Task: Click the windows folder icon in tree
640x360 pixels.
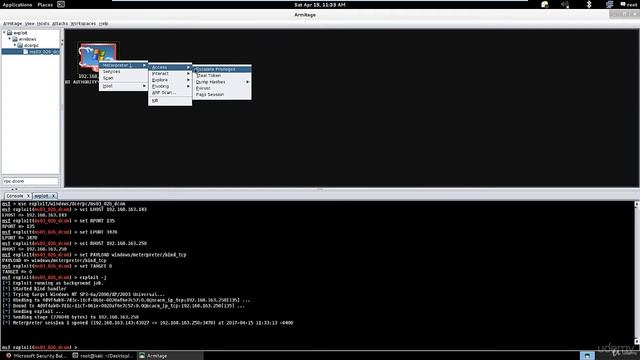Action: (x=15, y=39)
